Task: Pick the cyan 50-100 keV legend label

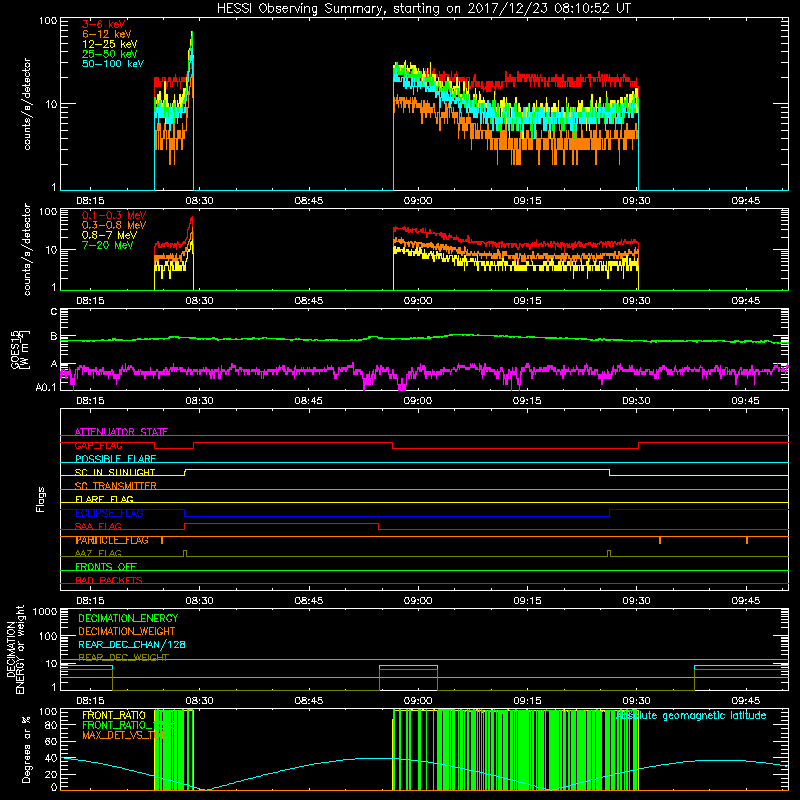Action: coord(113,64)
